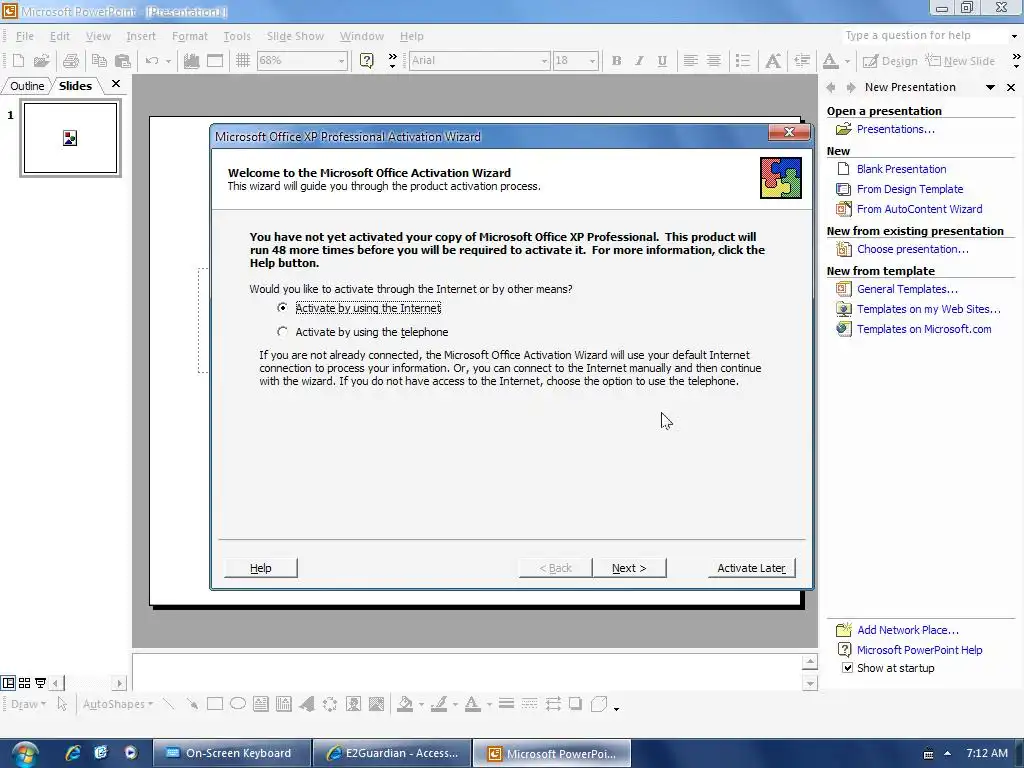Viewport: 1024px width, 768px height.
Task: Click the Line Color brush icon
Action: [439, 703]
